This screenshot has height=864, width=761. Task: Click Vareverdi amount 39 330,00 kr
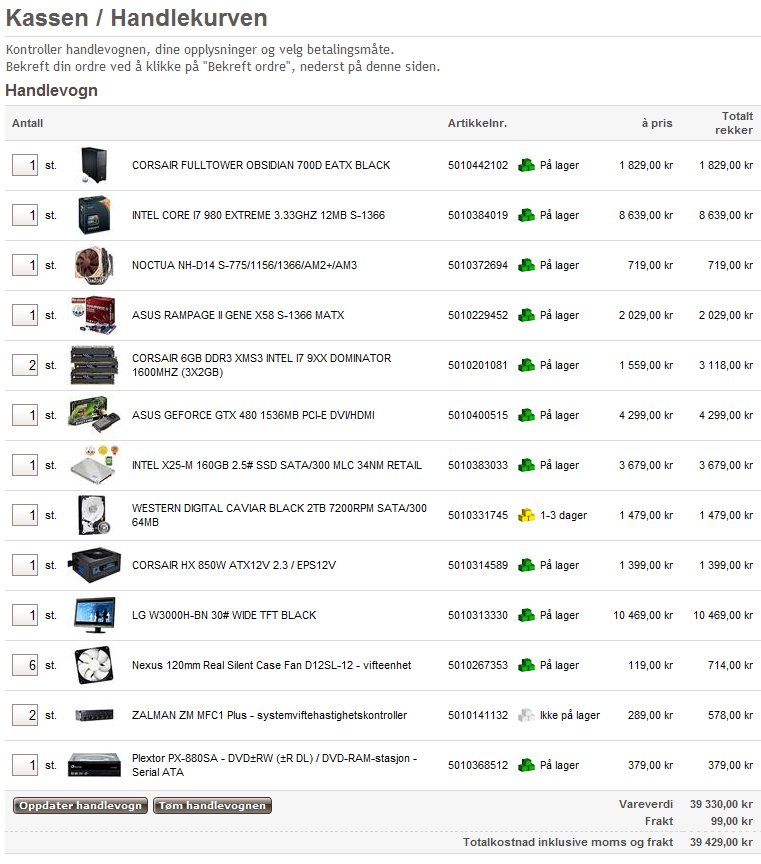pos(721,804)
